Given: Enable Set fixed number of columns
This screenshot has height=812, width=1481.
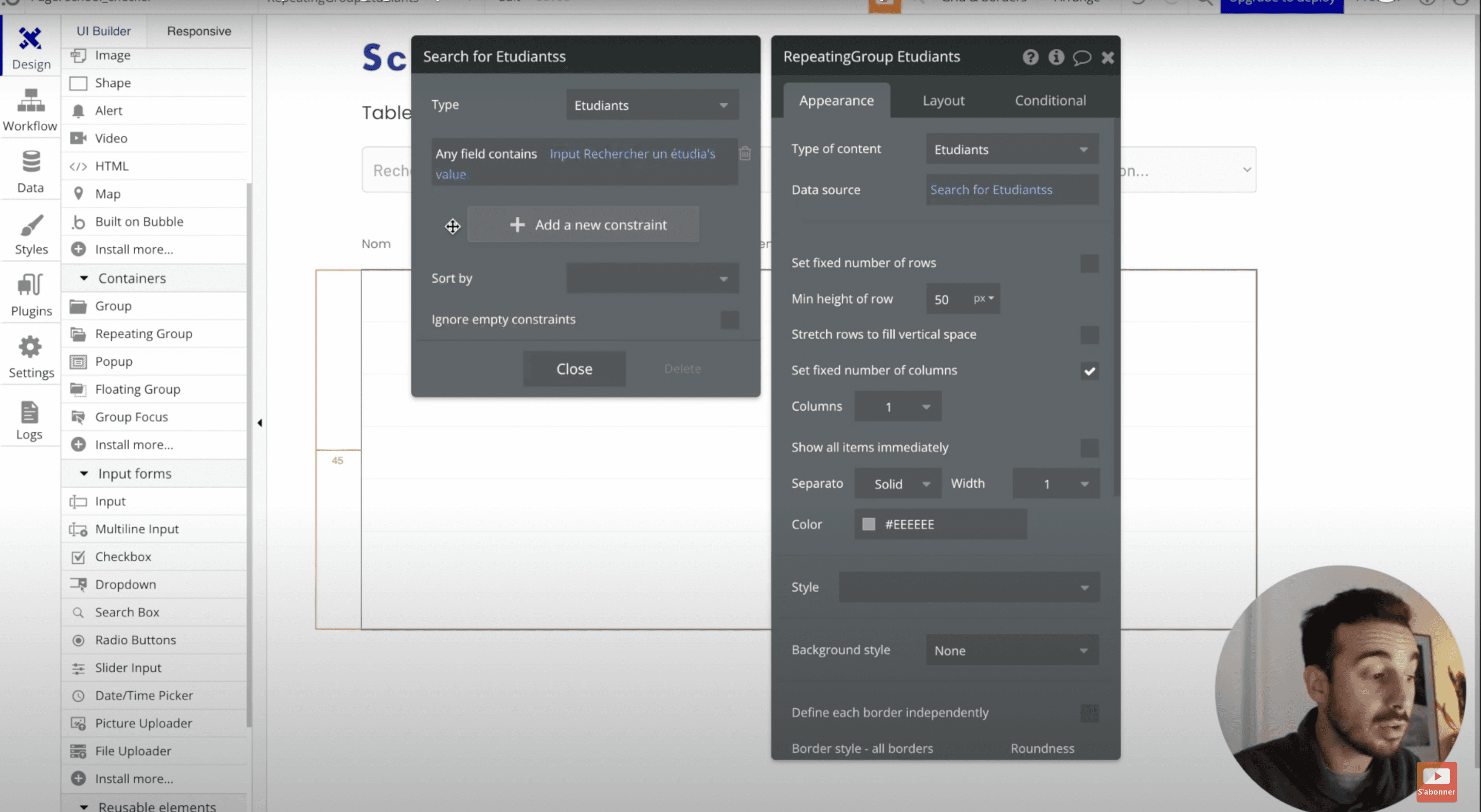Looking at the screenshot, I should click(1089, 371).
